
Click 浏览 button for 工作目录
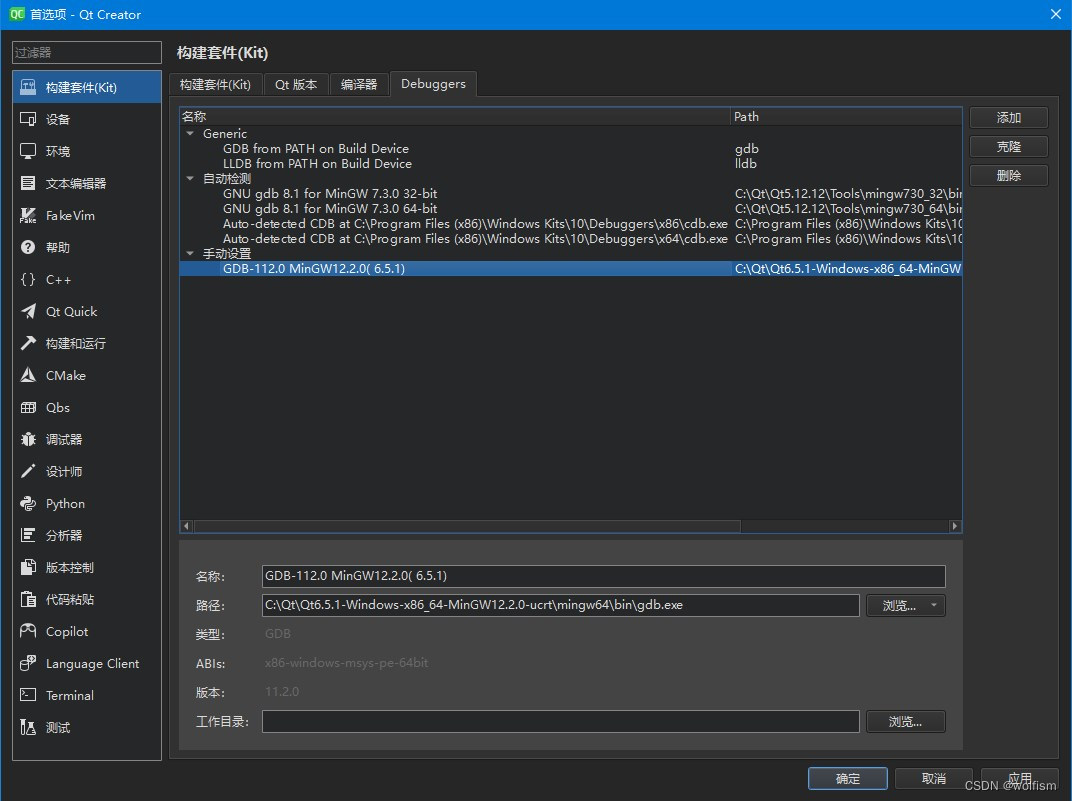(x=905, y=722)
